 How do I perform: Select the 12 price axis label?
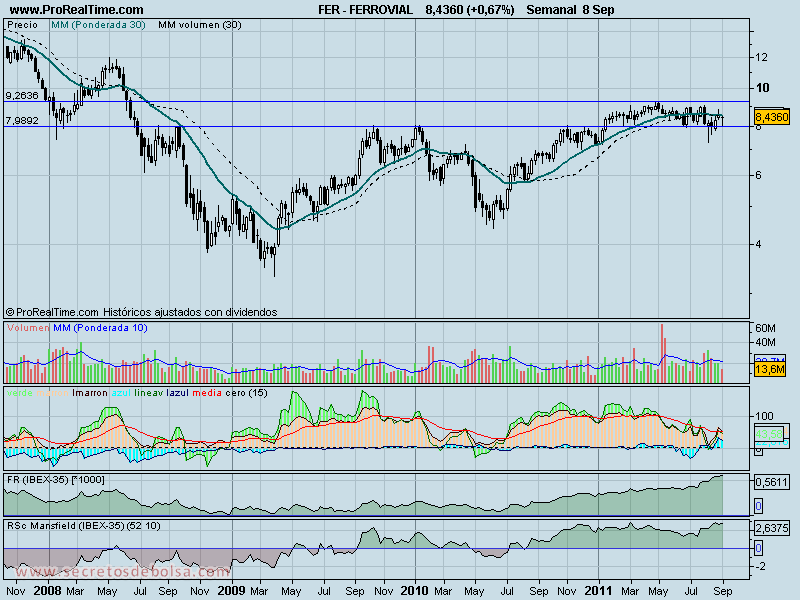point(761,57)
